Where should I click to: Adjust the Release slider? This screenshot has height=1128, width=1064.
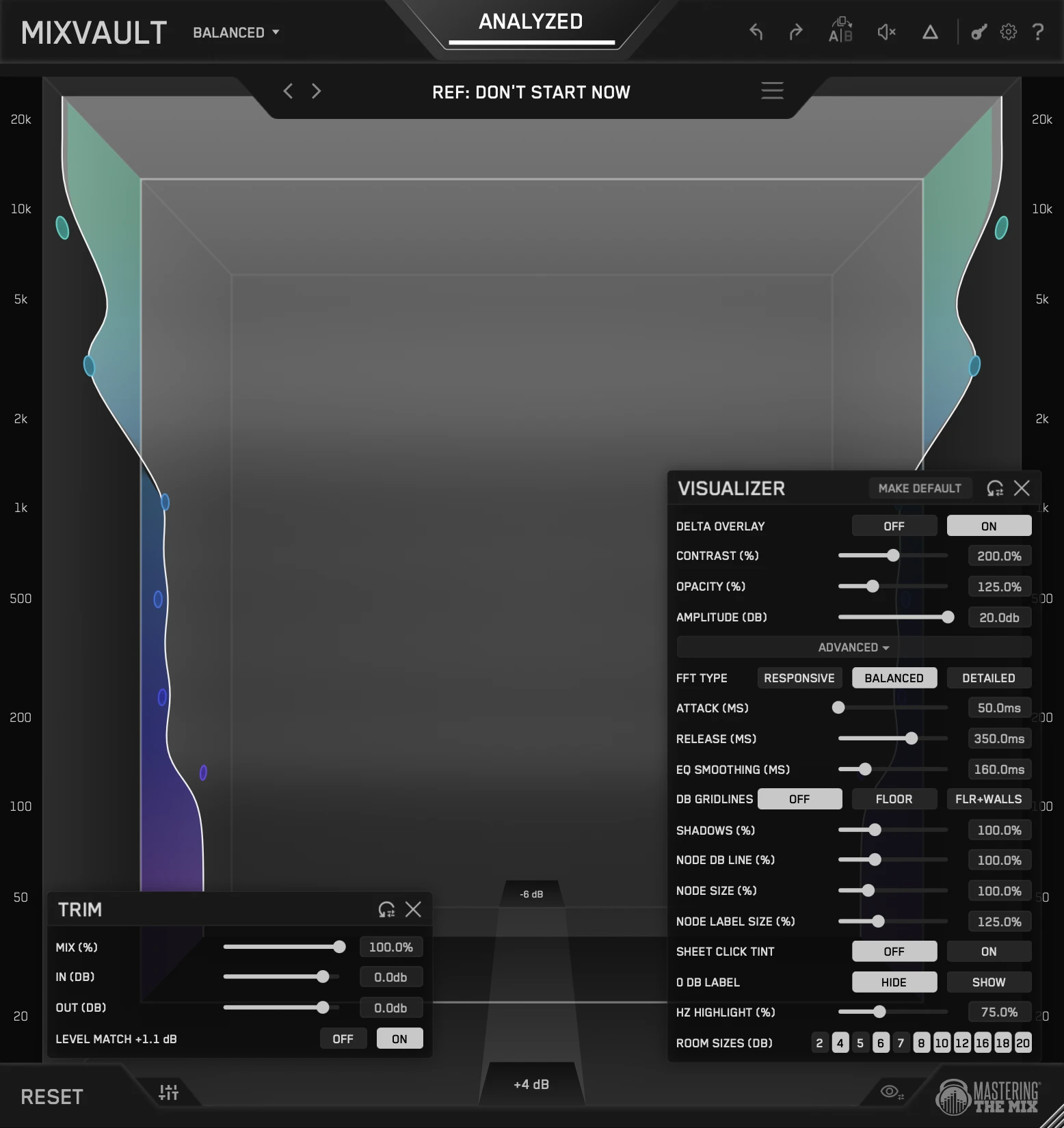pos(893,738)
